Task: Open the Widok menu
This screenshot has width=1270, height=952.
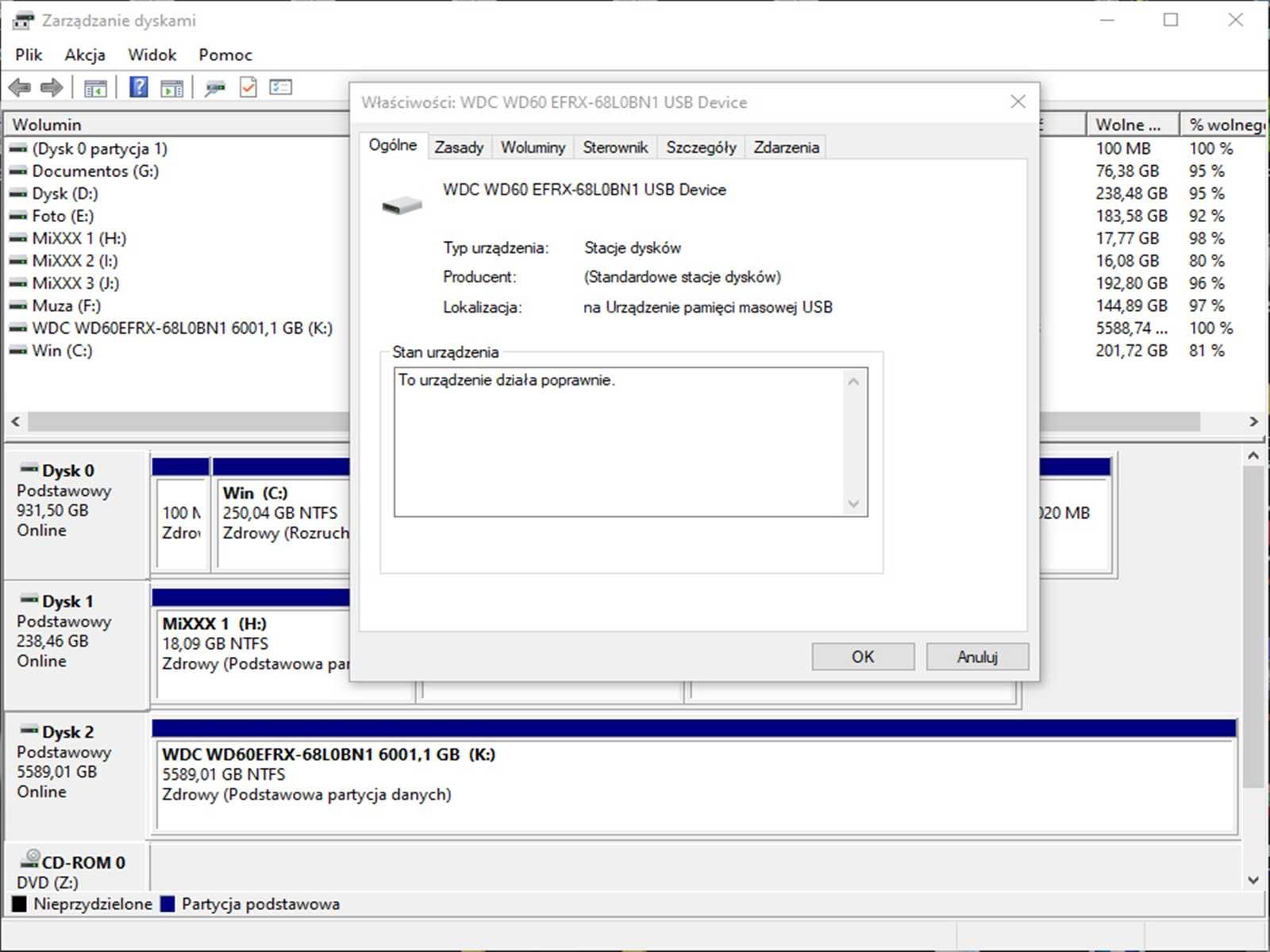Action: (x=152, y=55)
